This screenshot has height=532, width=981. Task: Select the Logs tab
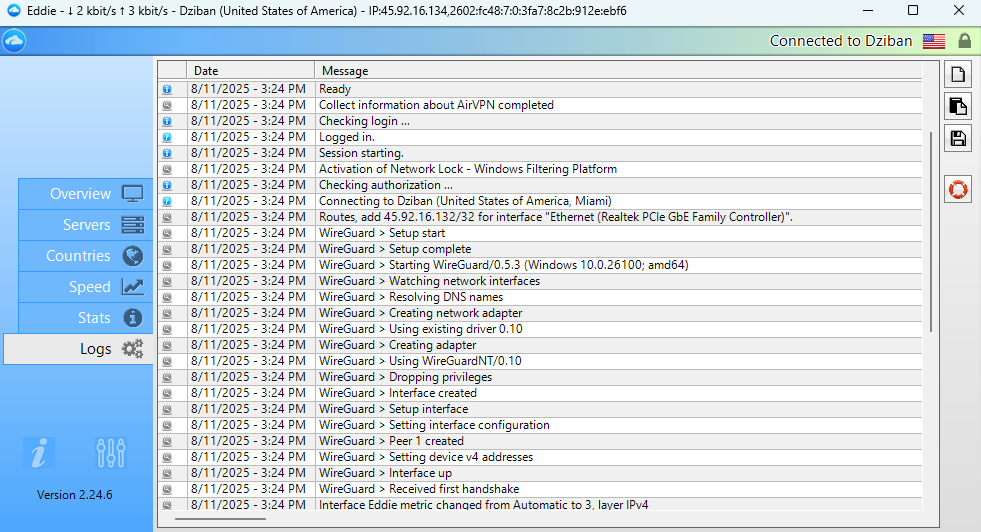coord(78,349)
